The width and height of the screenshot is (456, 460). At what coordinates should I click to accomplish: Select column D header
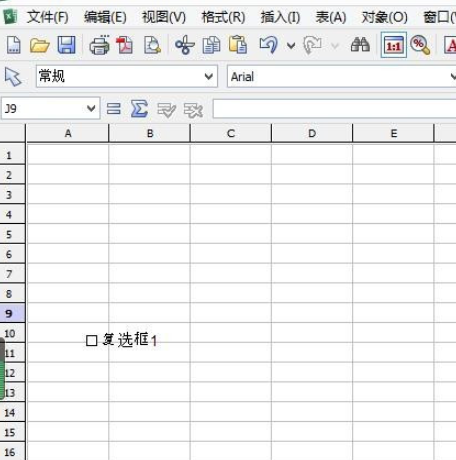pyautogui.click(x=312, y=133)
